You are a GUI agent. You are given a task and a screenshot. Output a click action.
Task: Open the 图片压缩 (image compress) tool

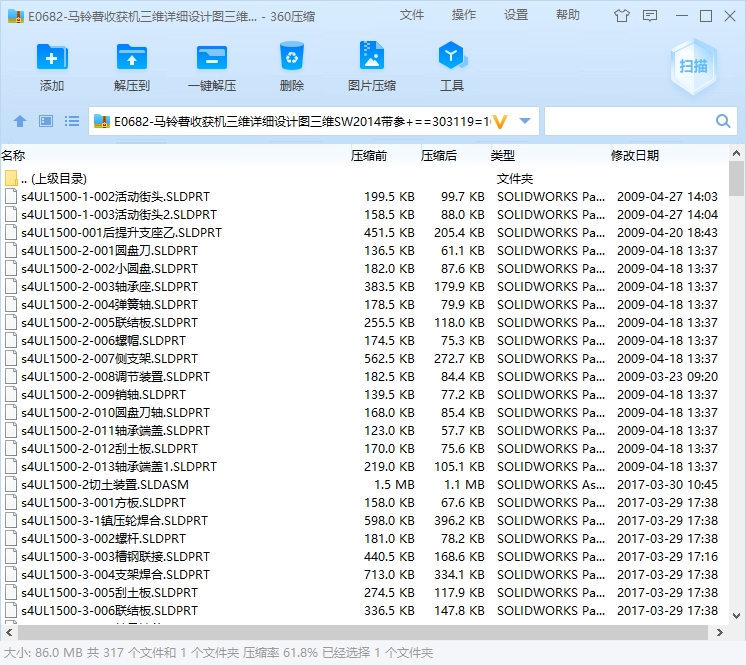pyautogui.click(x=372, y=57)
